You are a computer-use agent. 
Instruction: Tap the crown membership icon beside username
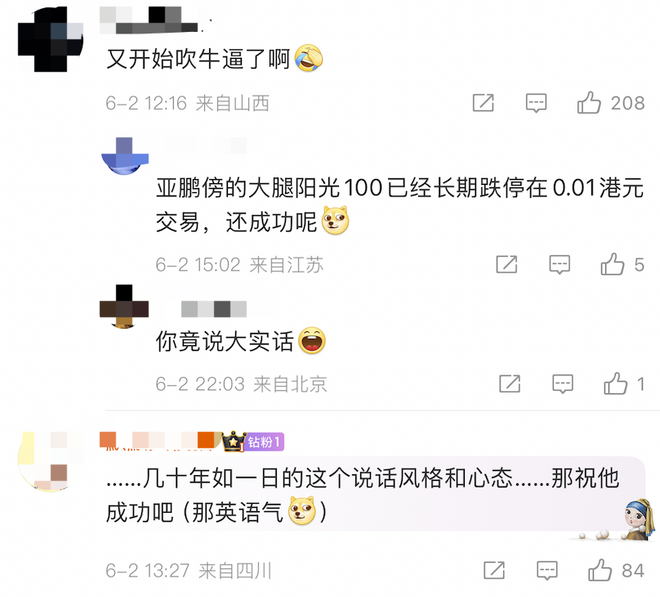[234, 442]
